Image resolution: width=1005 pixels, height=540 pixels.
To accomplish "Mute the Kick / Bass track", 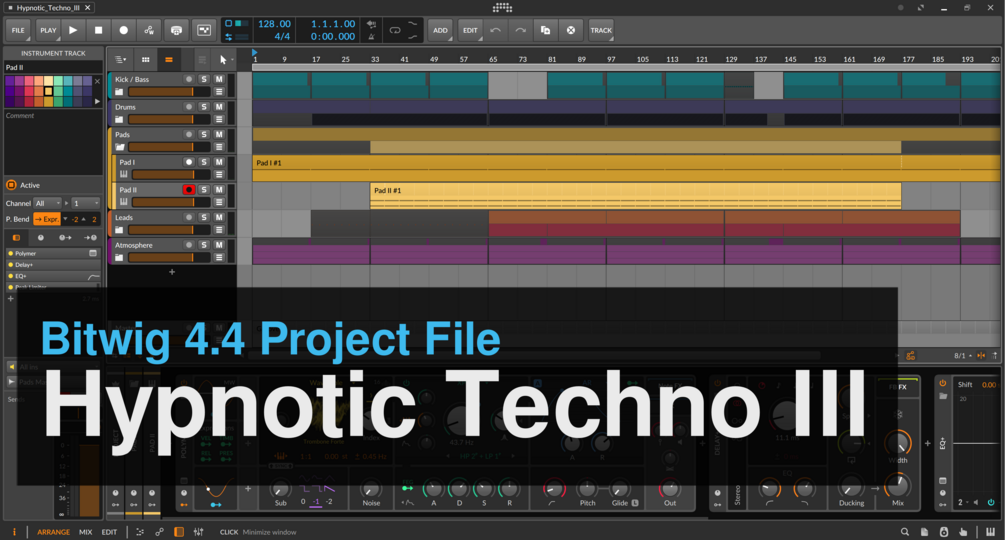I will tap(219, 79).
